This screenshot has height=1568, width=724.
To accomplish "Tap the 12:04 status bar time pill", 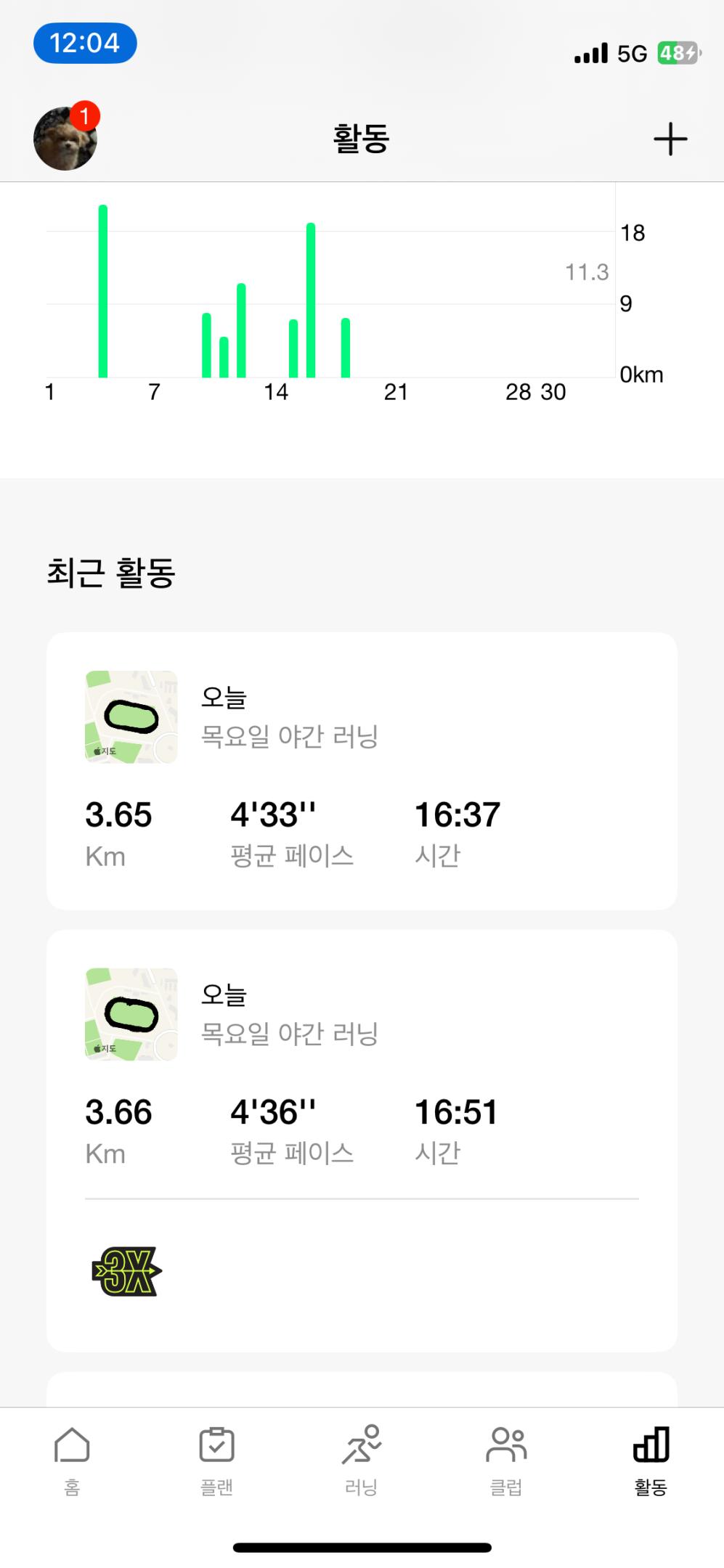I will [x=85, y=44].
